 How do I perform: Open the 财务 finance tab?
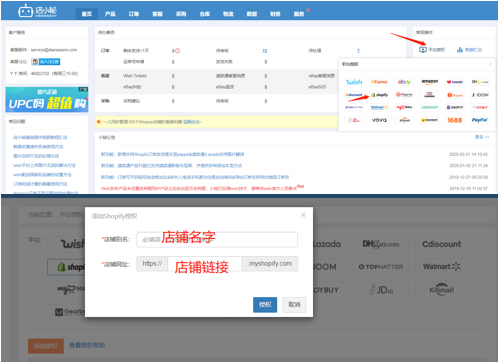click(x=275, y=14)
